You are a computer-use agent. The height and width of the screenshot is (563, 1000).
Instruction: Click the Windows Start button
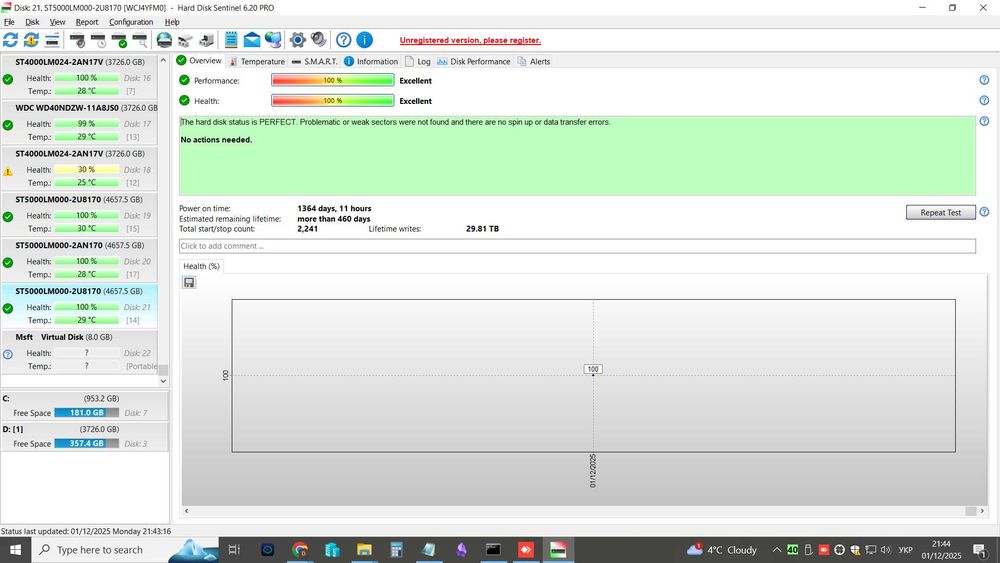coord(15,550)
